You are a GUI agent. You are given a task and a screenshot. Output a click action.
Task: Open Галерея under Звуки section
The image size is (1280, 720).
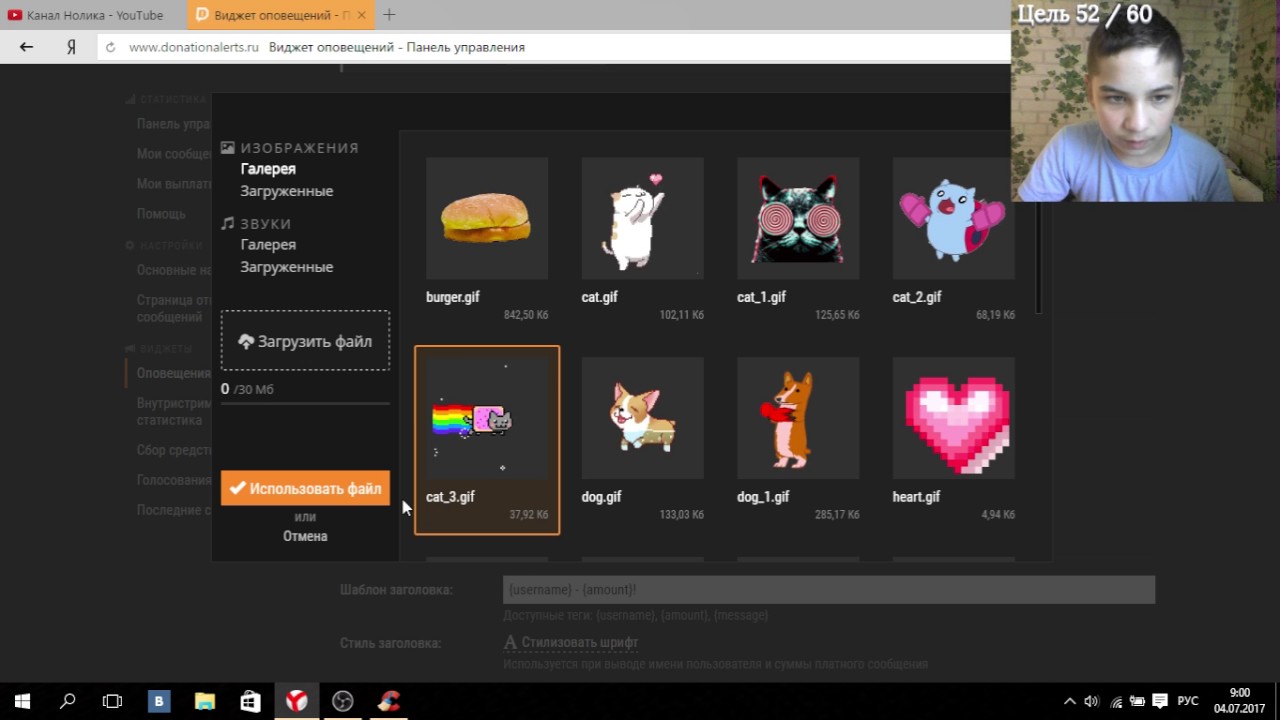tap(268, 244)
